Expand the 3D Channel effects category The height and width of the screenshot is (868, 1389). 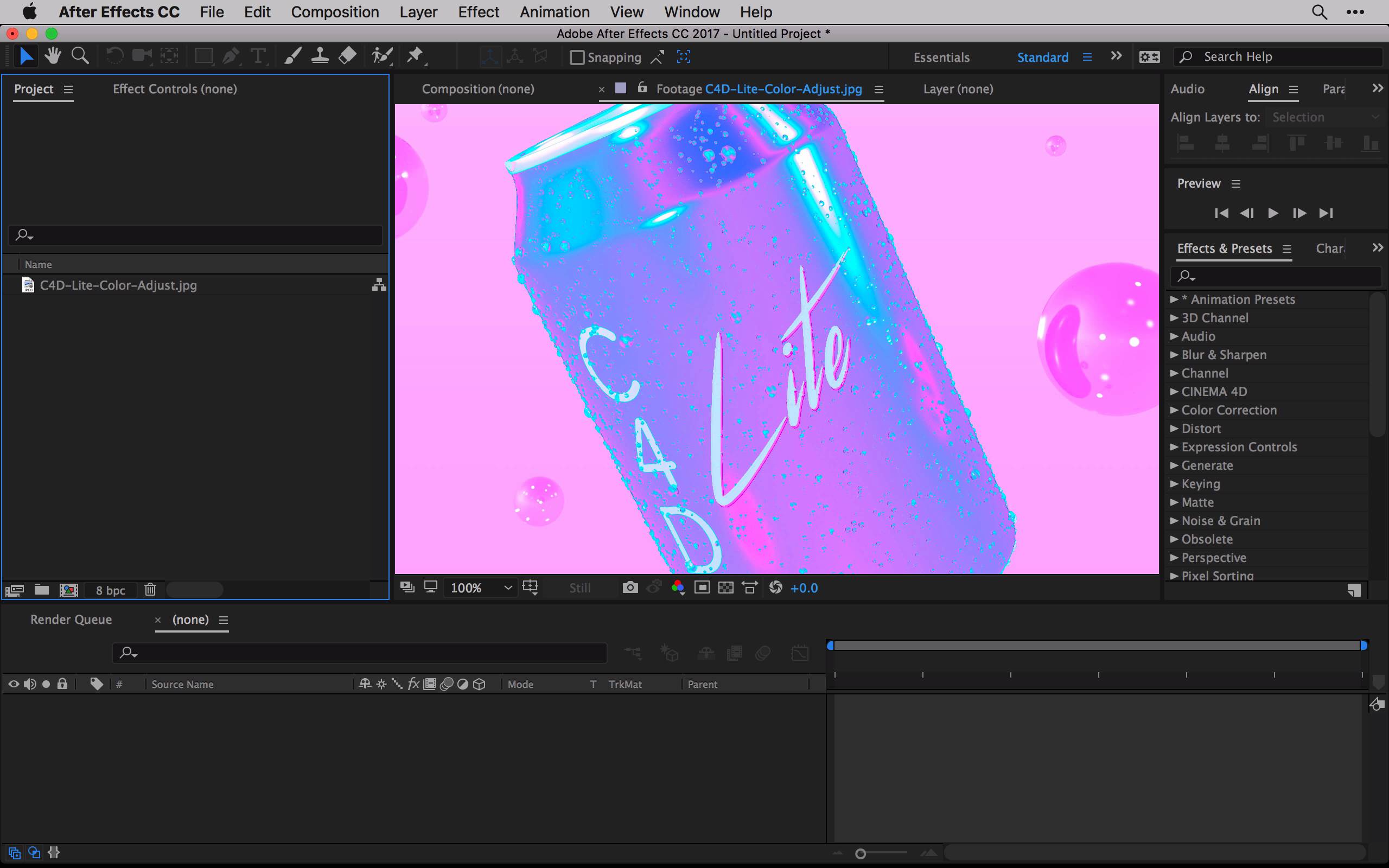tap(1174, 317)
